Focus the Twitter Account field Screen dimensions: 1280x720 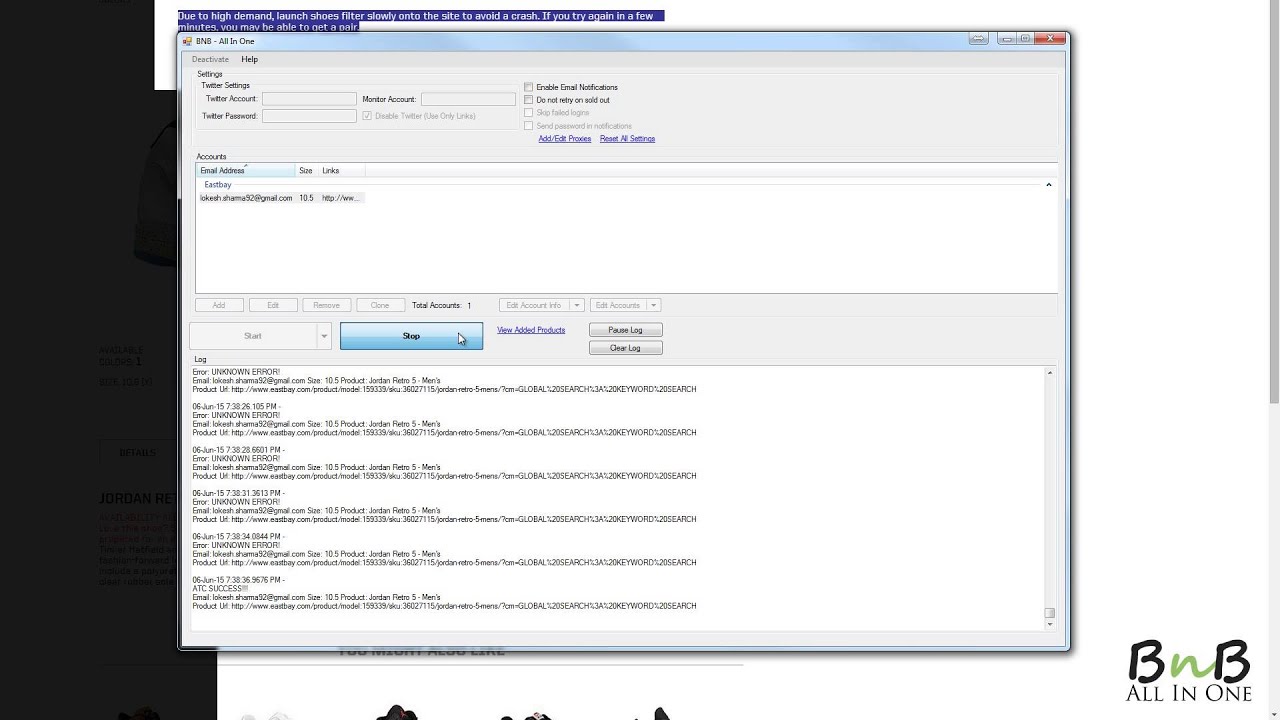point(309,99)
